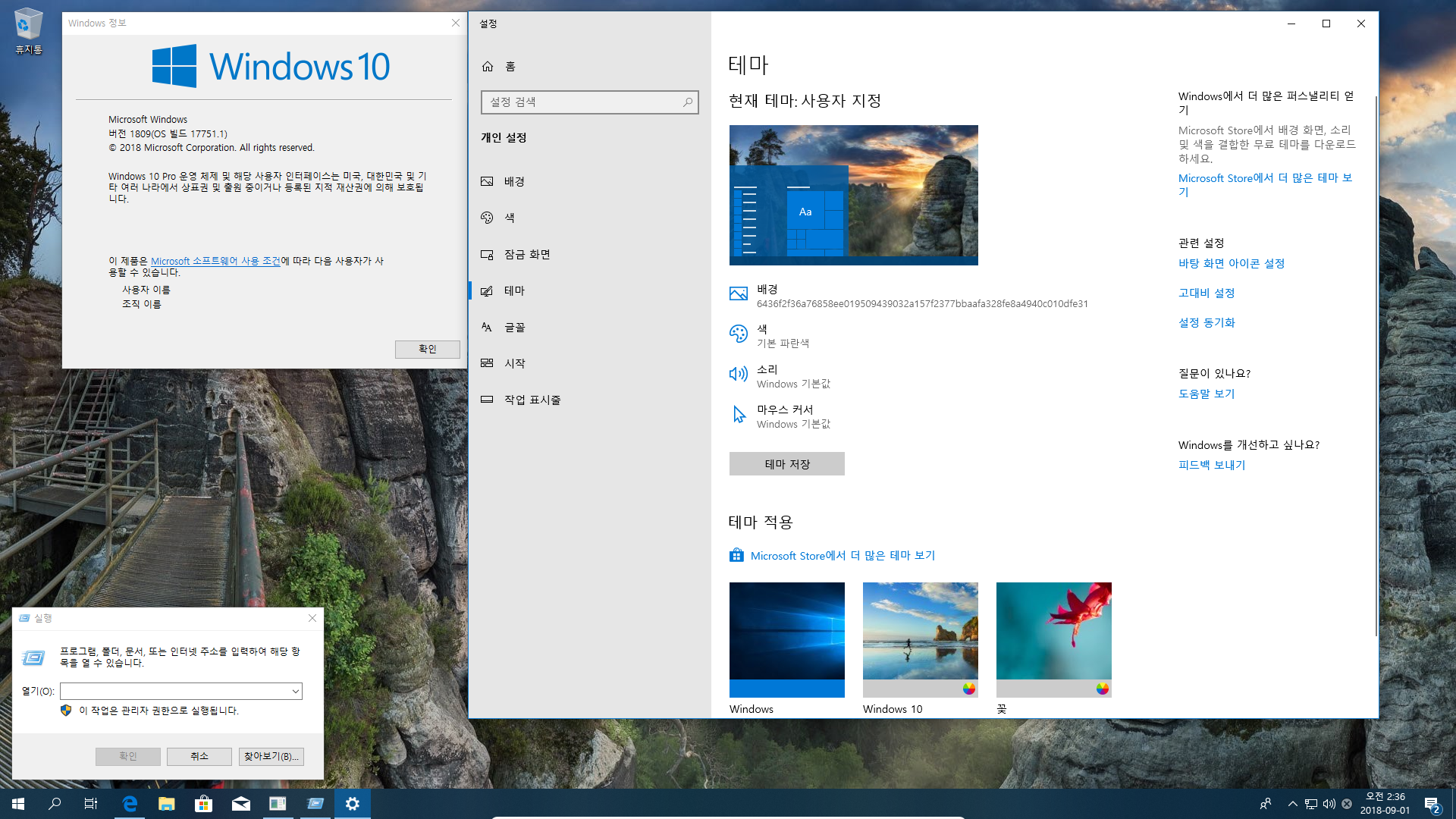Launch Microsoft Edge from the taskbar

tap(130, 804)
